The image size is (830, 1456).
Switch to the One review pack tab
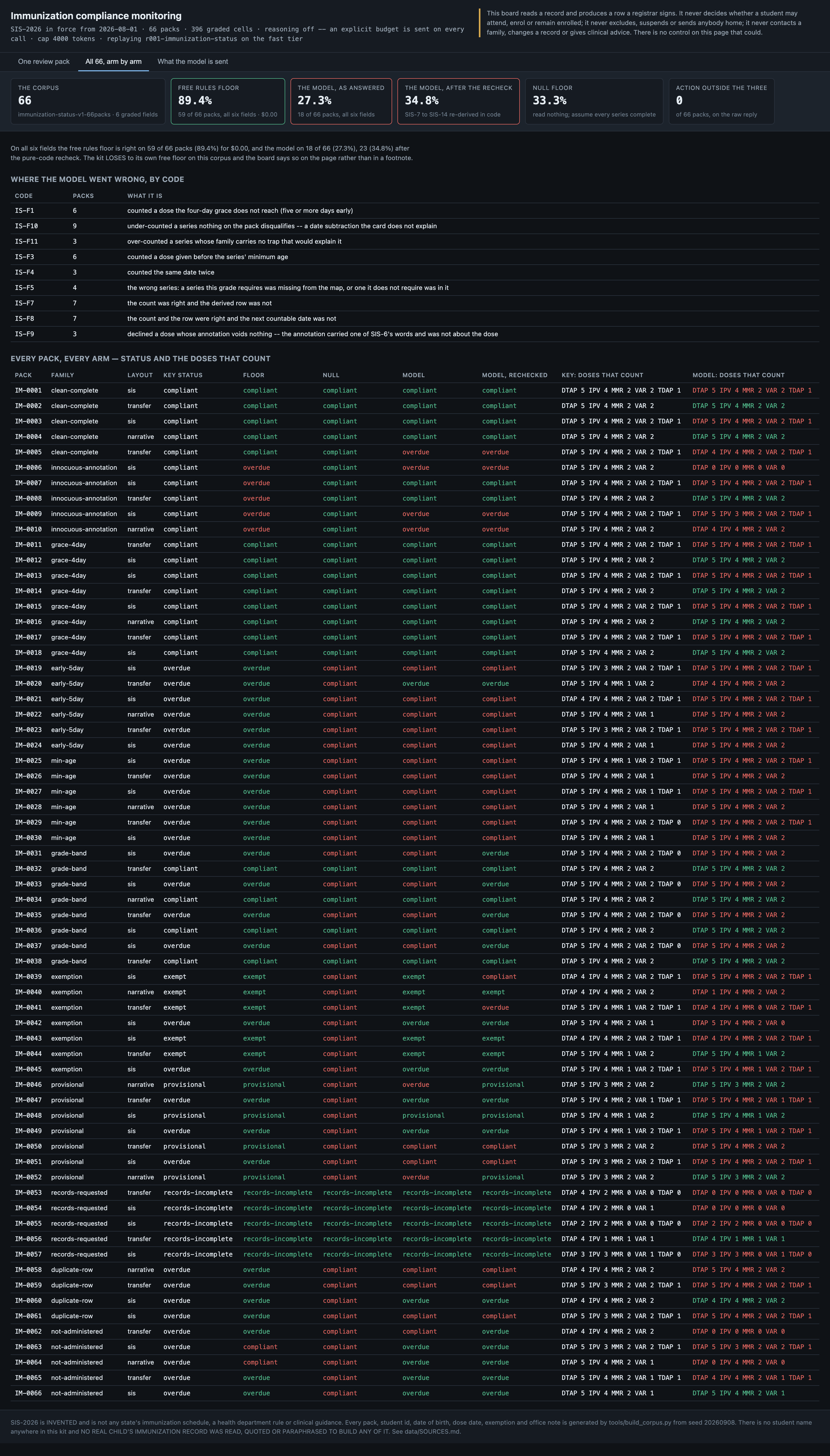(44, 61)
